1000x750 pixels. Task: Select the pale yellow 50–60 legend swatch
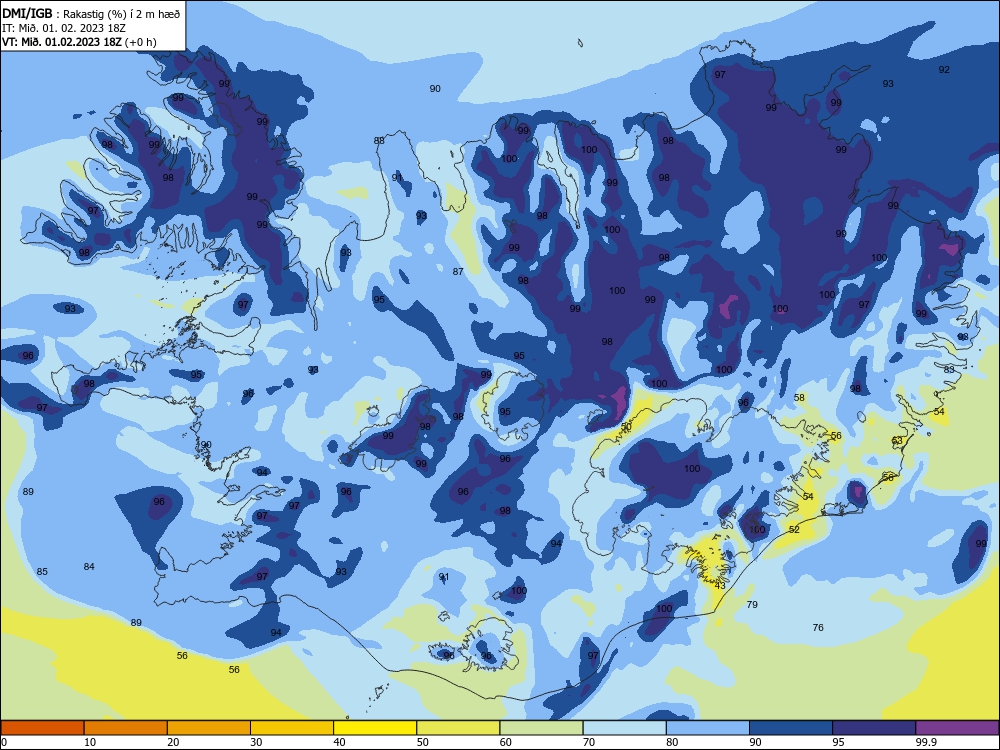458,728
